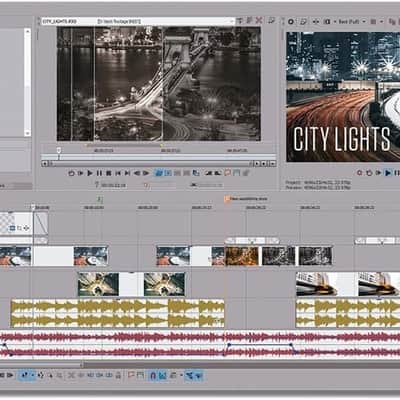The width and height of the screenshot is (400, 400).
Task: Click Play From Start in Trimmer transport
Action: tap(80, 173)
